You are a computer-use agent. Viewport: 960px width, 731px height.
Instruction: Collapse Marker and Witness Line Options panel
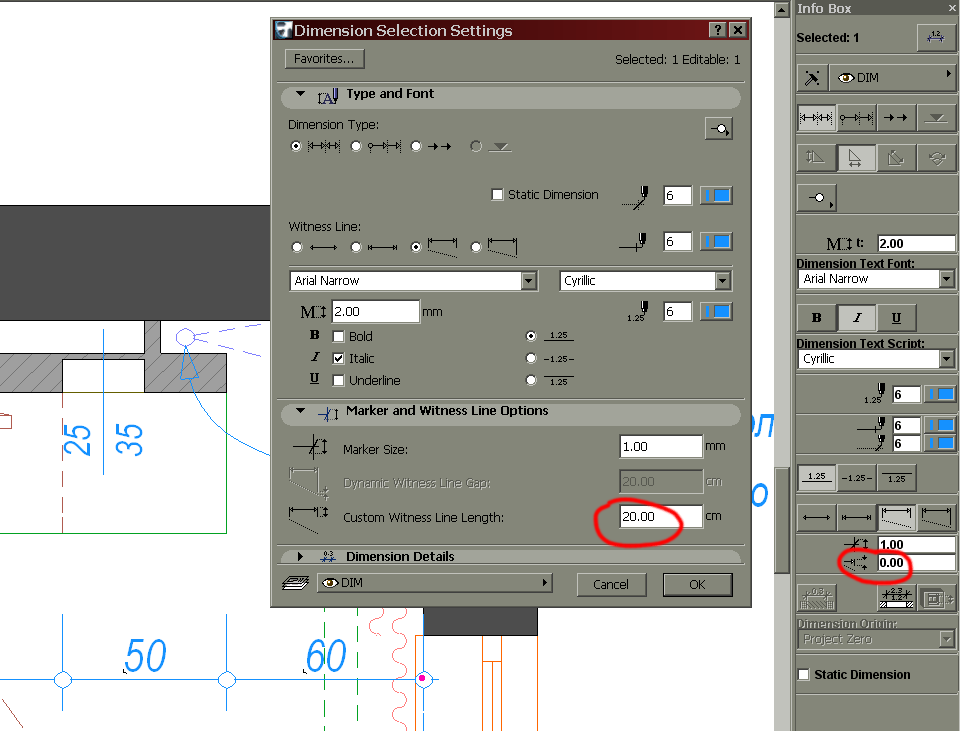point(300,411)
